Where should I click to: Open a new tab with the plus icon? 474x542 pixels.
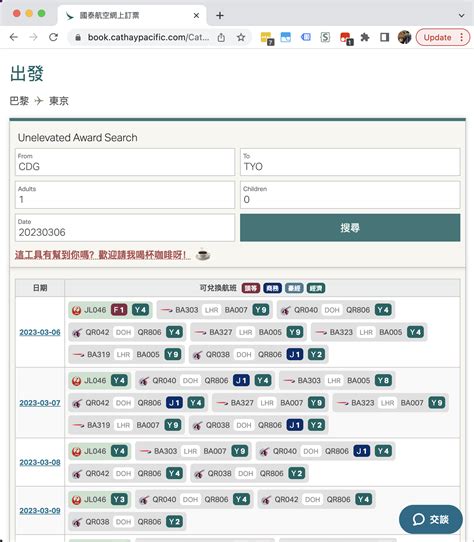point(220,16)
